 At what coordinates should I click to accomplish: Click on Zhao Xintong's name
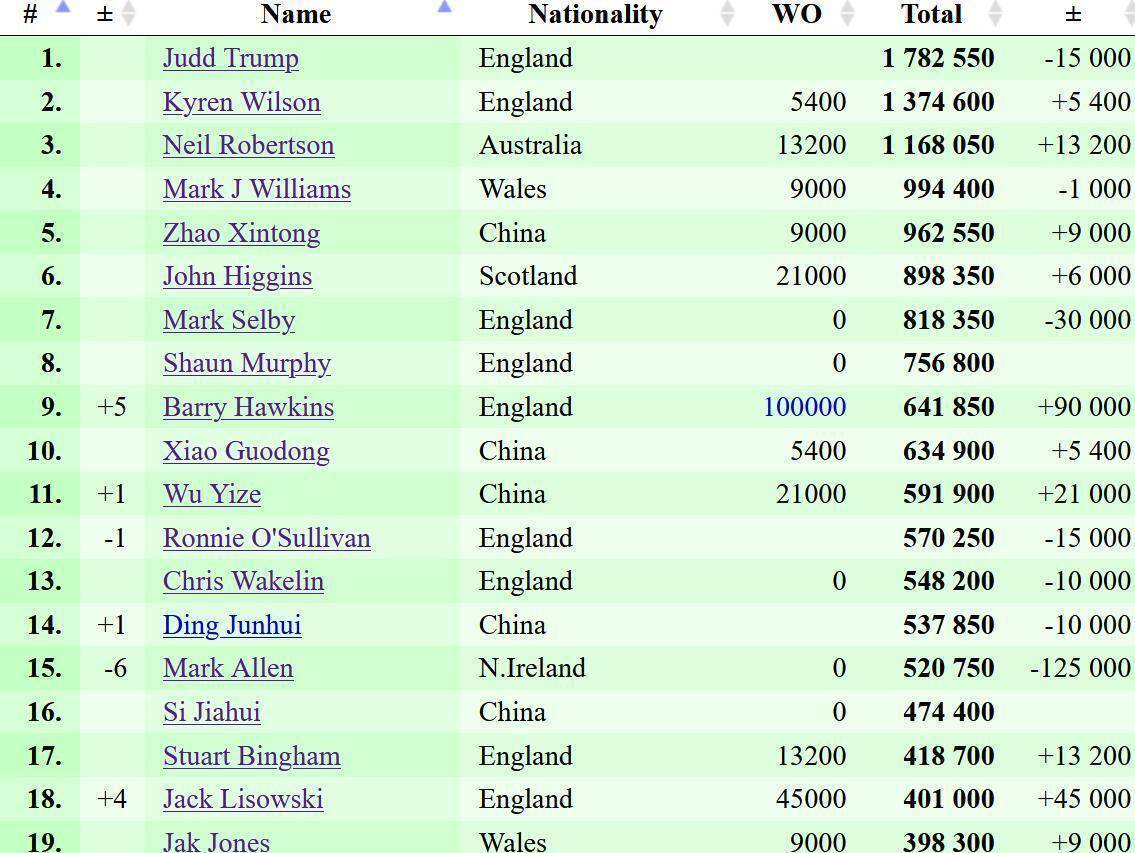tap(242, 233)
